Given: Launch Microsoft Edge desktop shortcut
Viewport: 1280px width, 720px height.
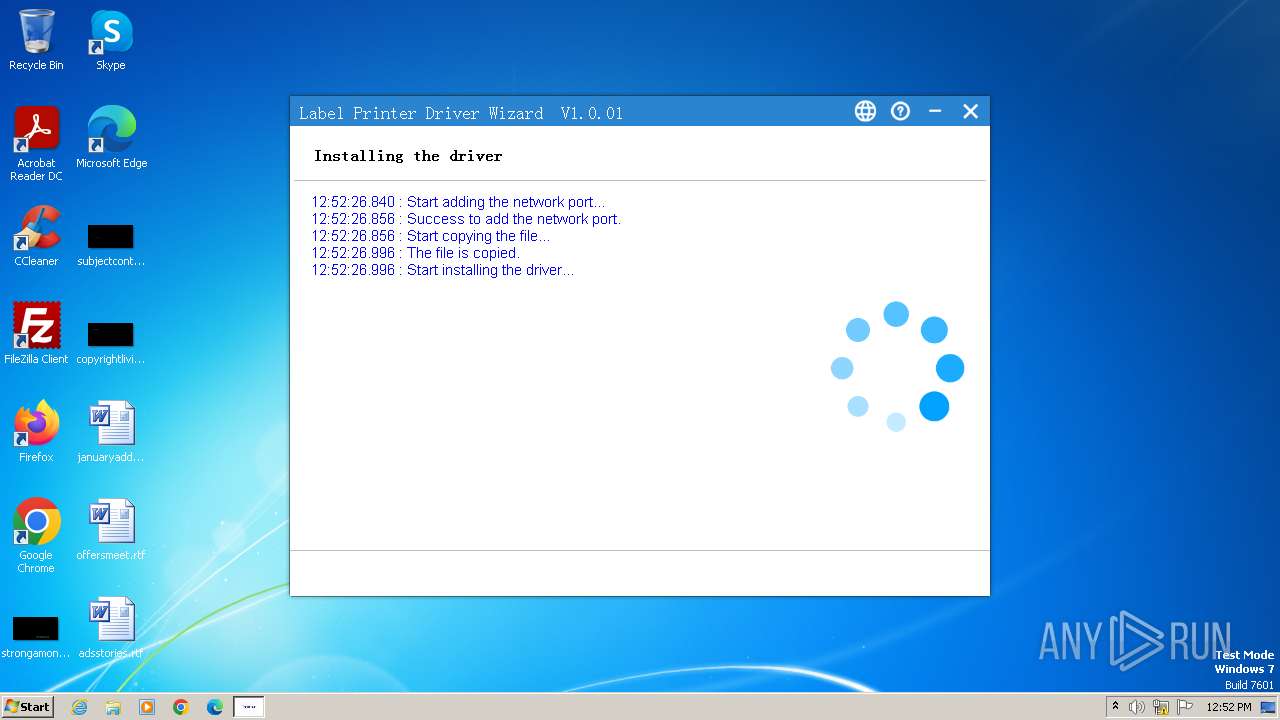Looking at the screenshot, I should [111, 138].
